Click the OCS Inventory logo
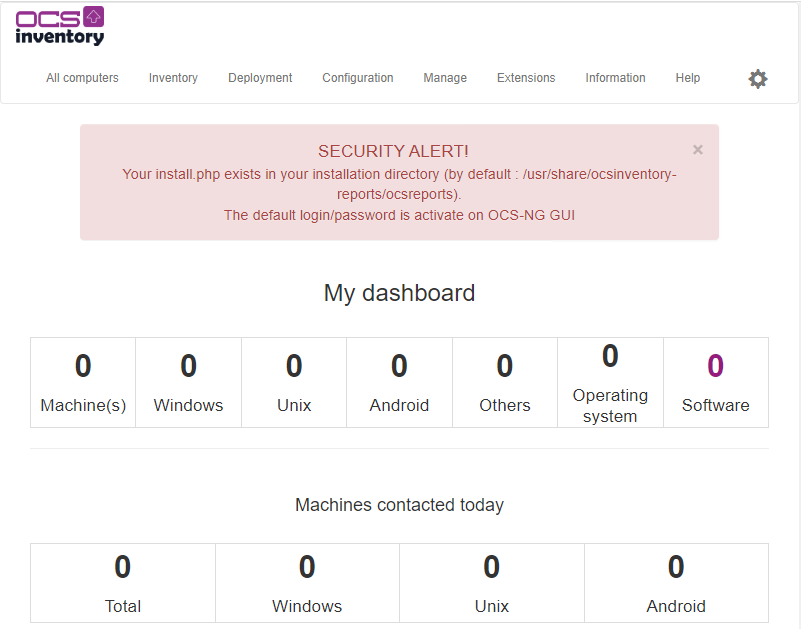Screen dimensions: 801x629 point(60,26)
